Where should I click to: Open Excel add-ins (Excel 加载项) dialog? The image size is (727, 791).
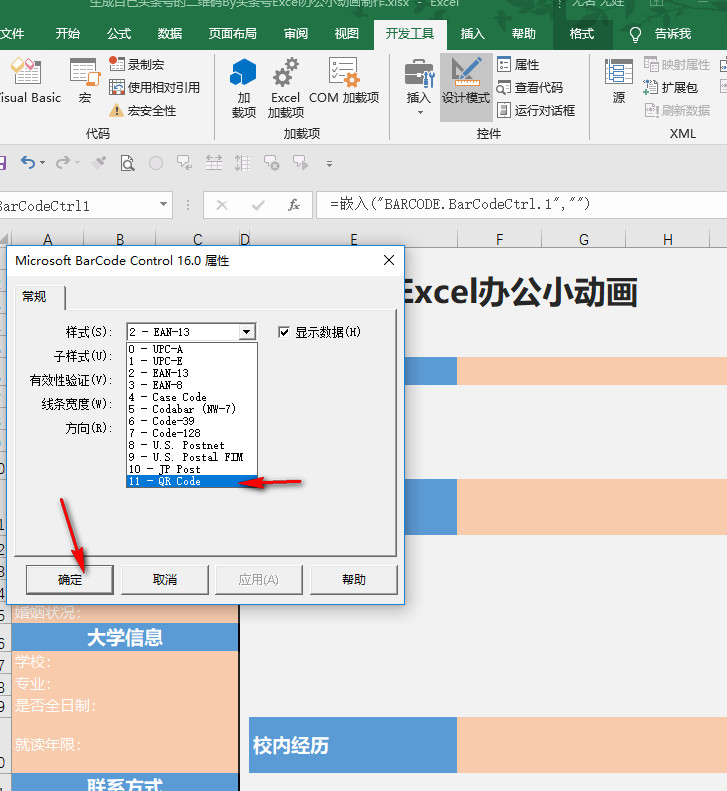[286, 88]
